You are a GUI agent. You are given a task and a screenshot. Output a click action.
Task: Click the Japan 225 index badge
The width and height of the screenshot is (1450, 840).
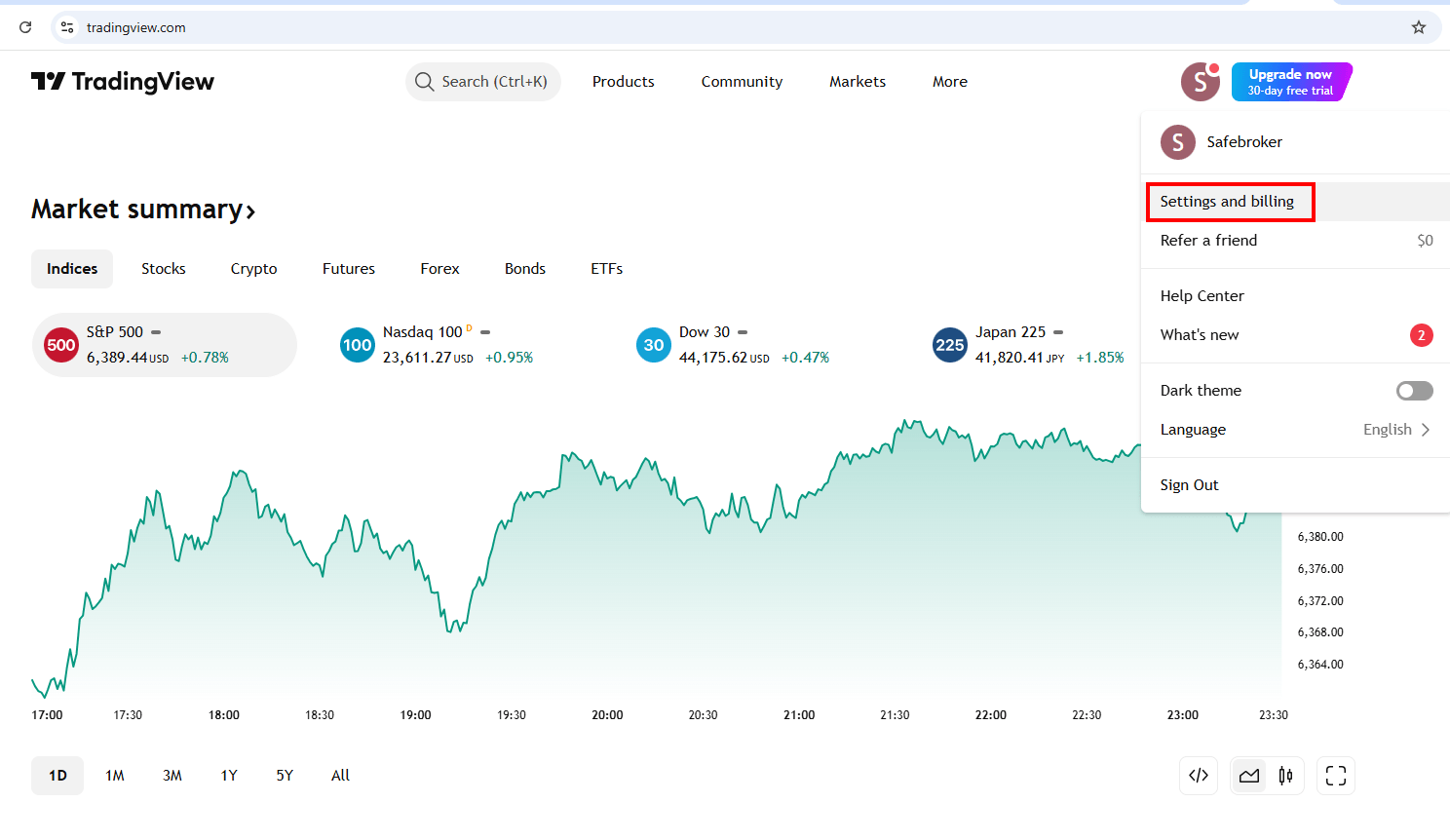point(950,345)
